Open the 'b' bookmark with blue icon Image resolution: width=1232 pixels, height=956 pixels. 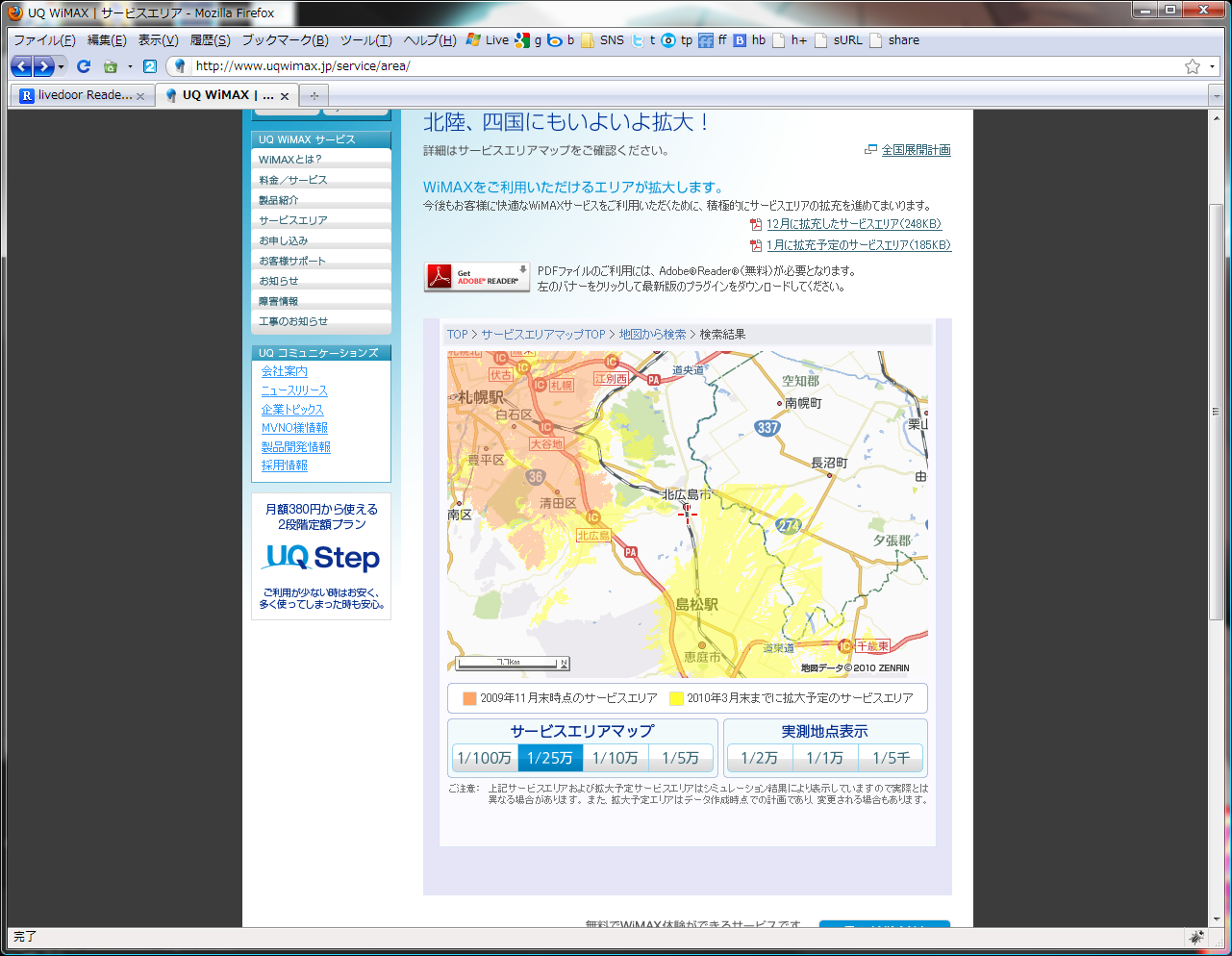coord(561,39)
